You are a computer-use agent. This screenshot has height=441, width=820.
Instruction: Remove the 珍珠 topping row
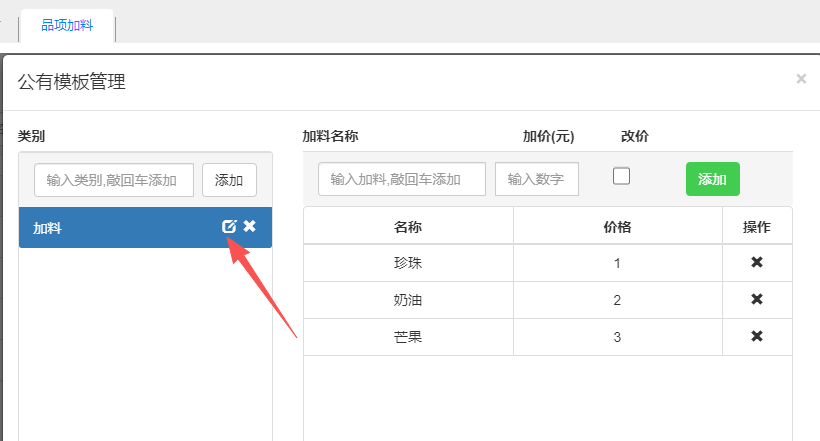click(757, 263)
